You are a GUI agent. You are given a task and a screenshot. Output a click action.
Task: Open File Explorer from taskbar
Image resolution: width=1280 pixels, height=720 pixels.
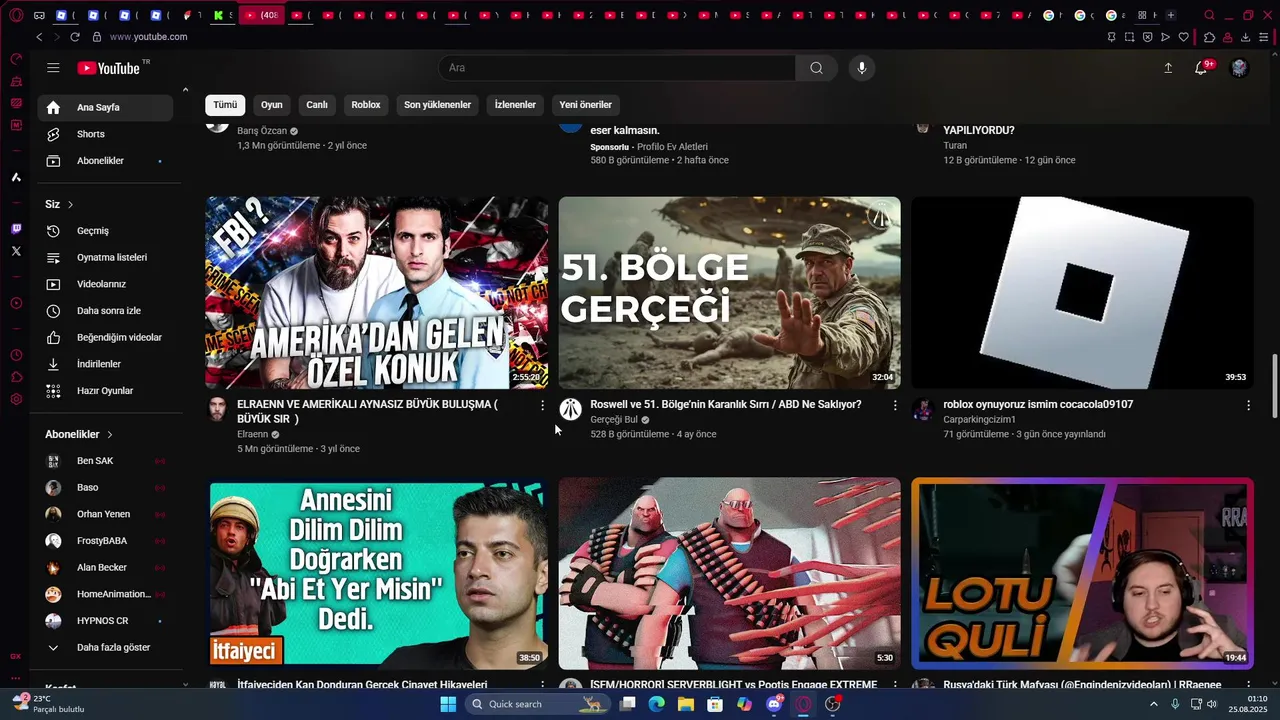coord(686,704)
